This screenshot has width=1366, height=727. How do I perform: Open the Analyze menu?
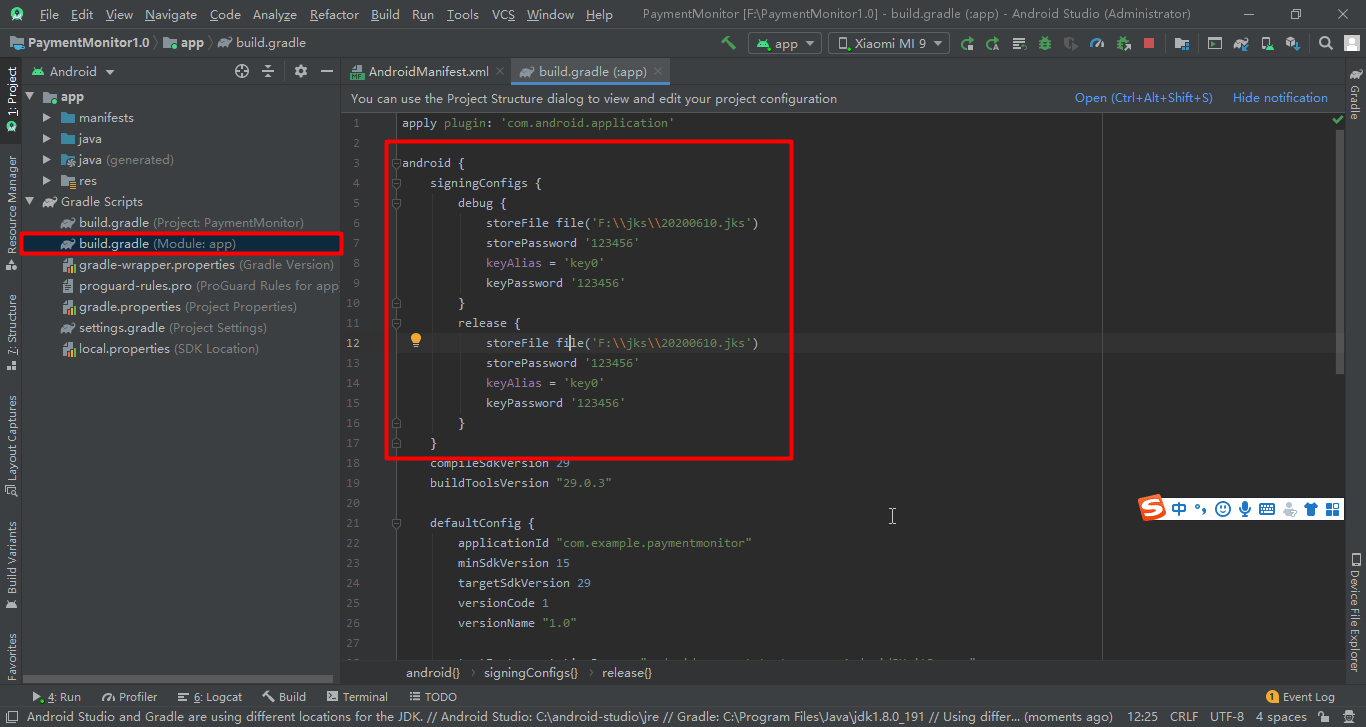click(x=275, y=14)
